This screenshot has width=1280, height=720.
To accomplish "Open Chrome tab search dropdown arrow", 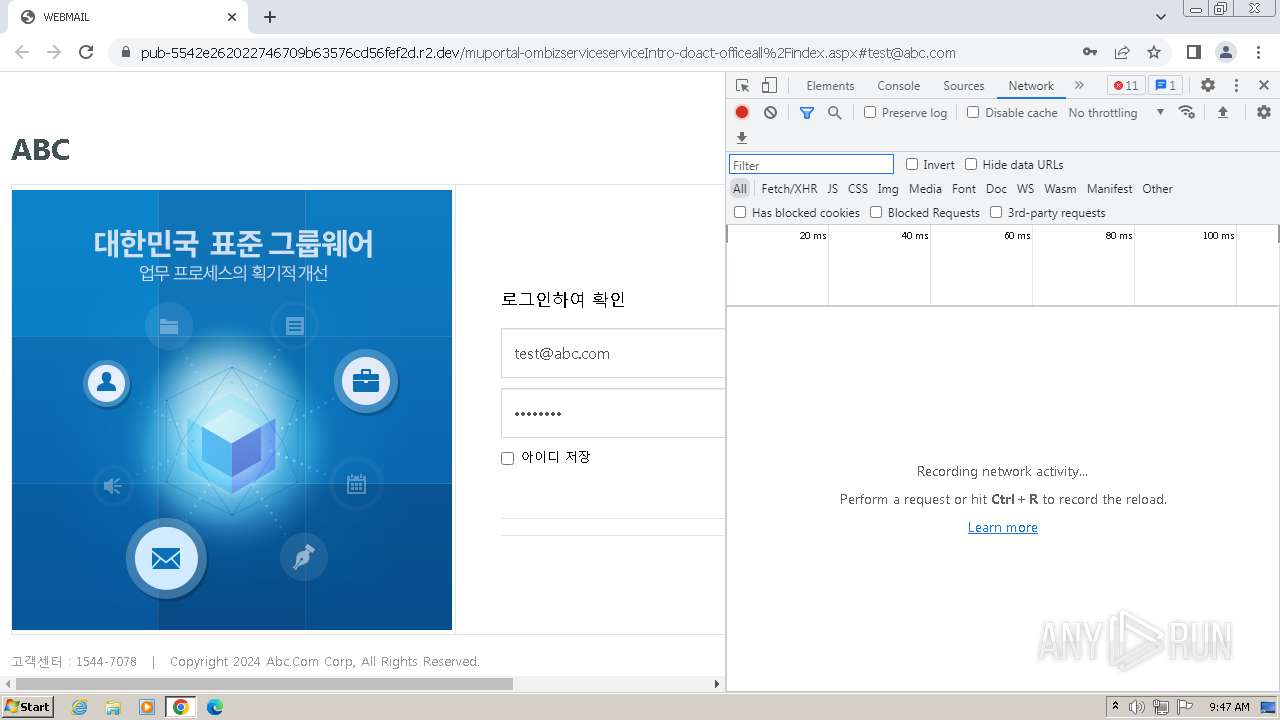I will (1161, 17).
